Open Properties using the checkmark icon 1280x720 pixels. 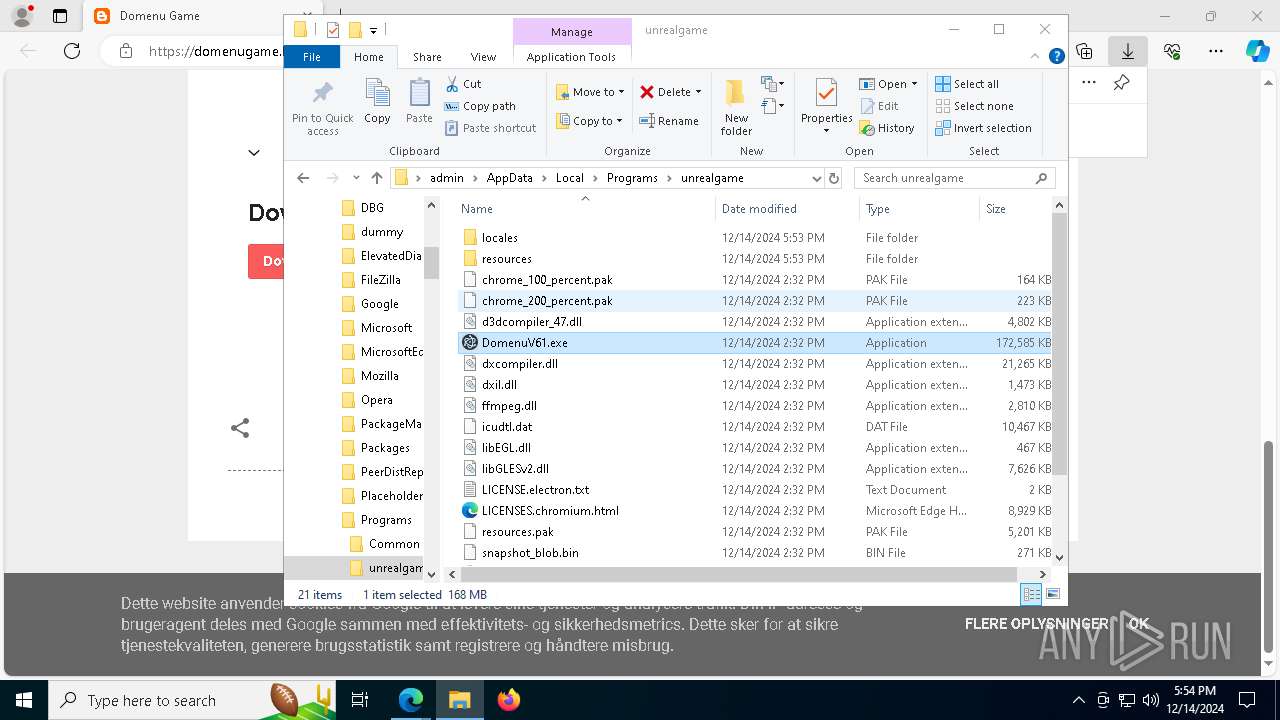[826, 93]
